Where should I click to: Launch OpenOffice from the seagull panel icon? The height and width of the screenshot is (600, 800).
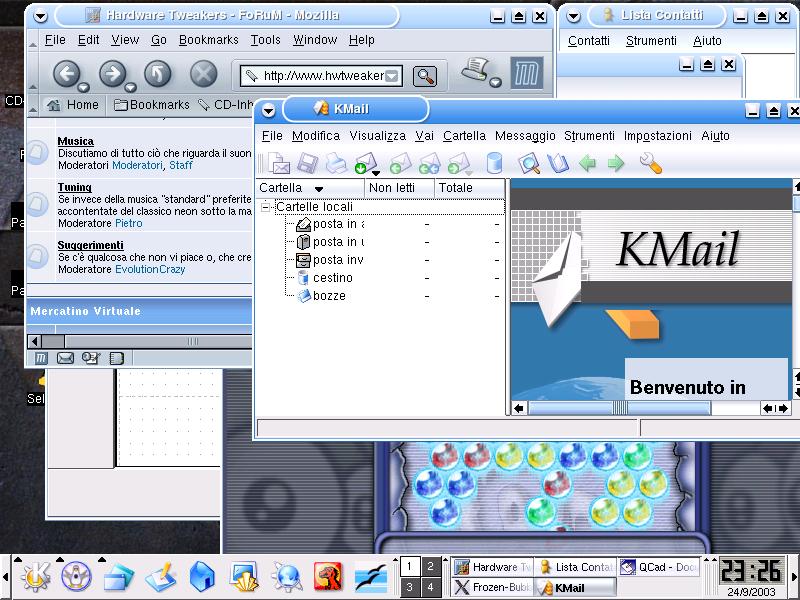[370, 578]
